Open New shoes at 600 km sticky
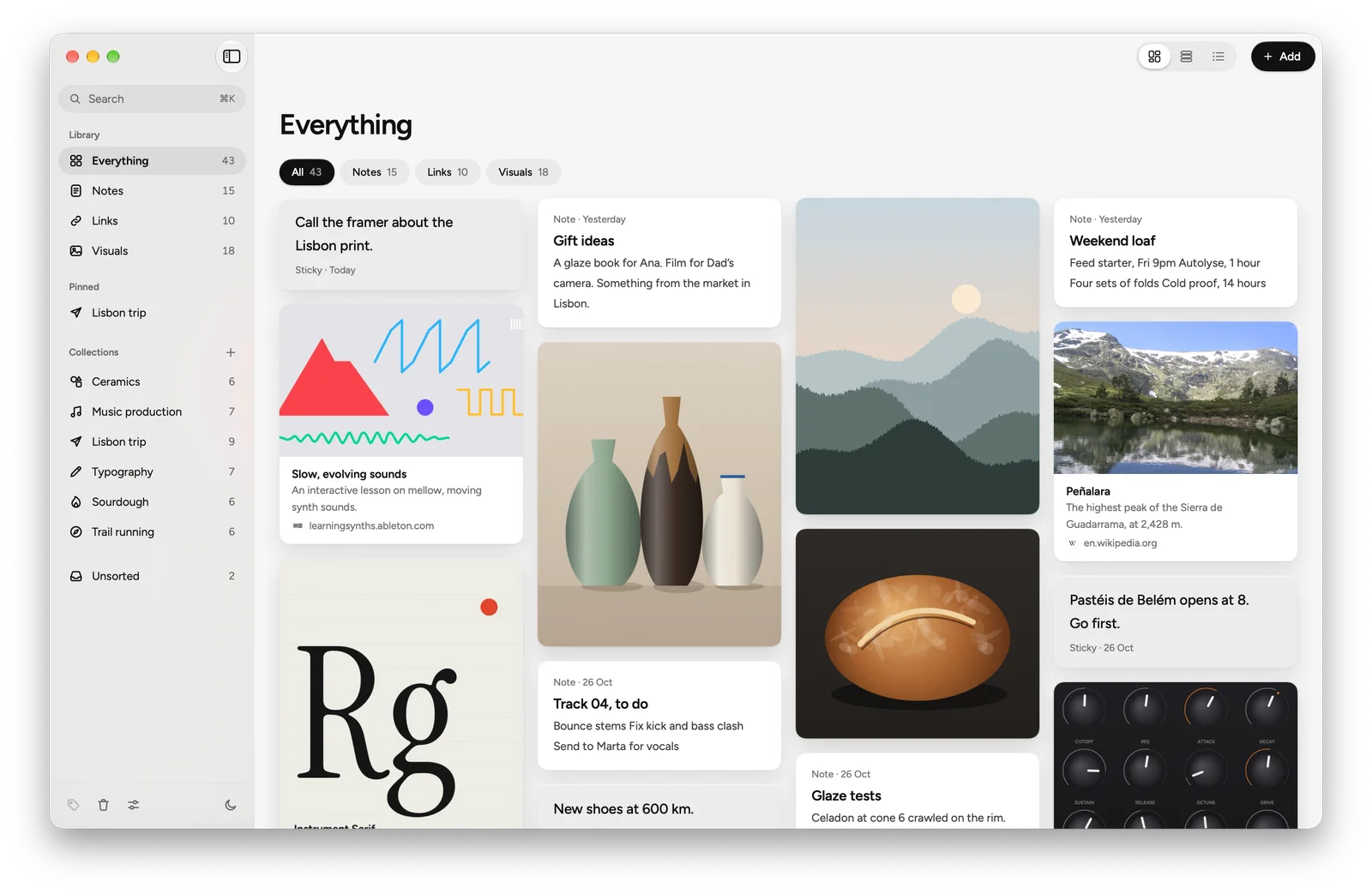This screenshot has height=894, width=1372. (x=659, y=807)
